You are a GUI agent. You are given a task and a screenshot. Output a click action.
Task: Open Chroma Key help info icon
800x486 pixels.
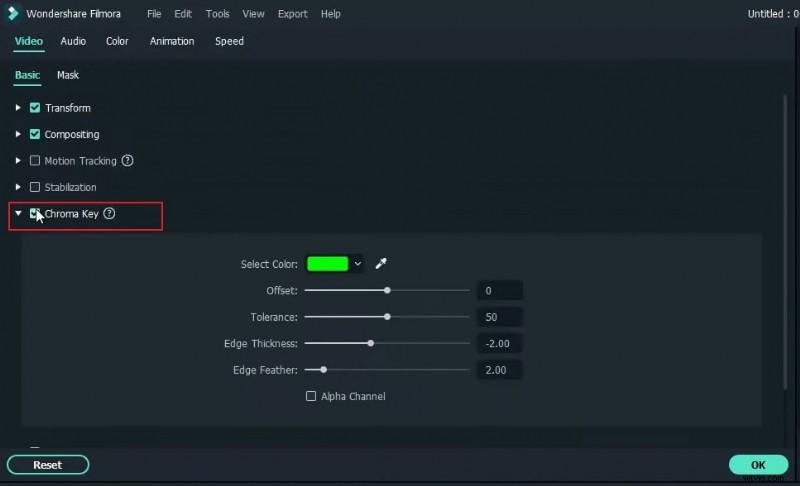(109, 213)
